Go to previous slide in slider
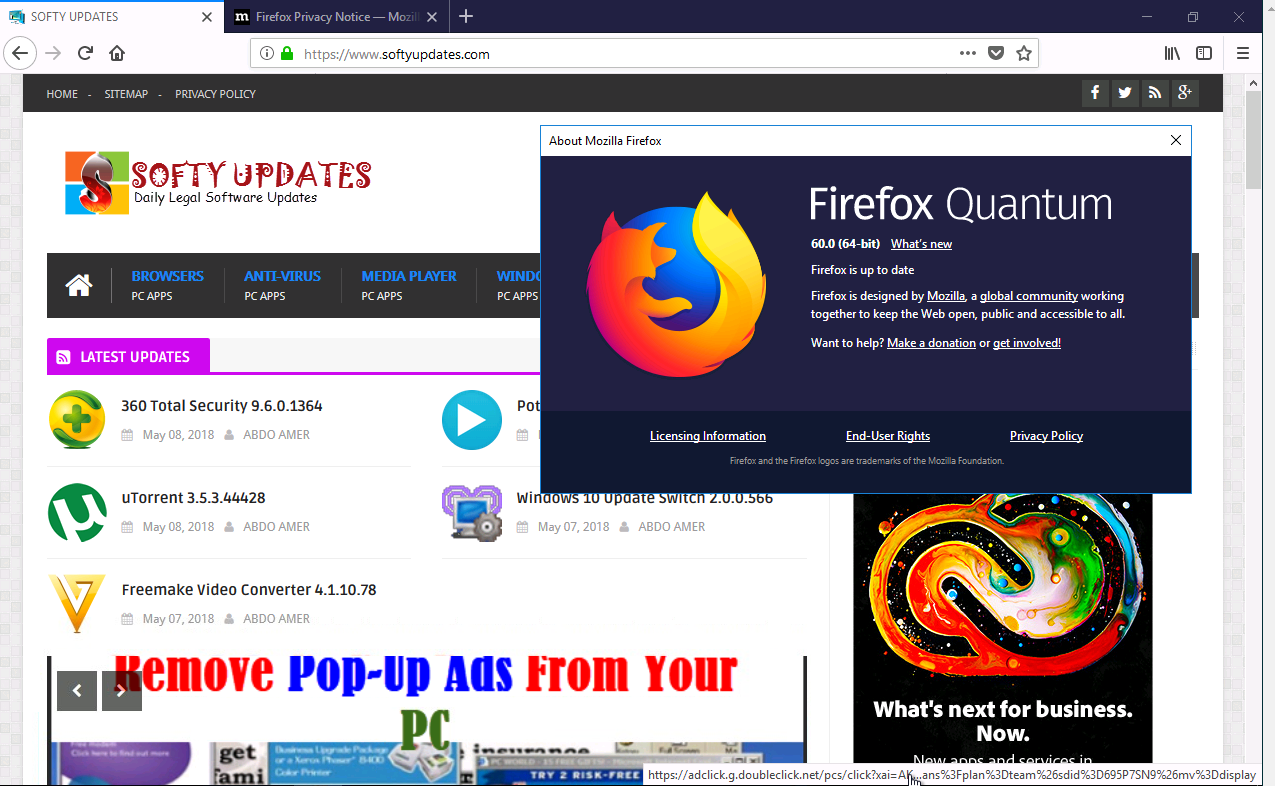The width and height of the screenshot is (1275, 786). (x=77, y=691)
